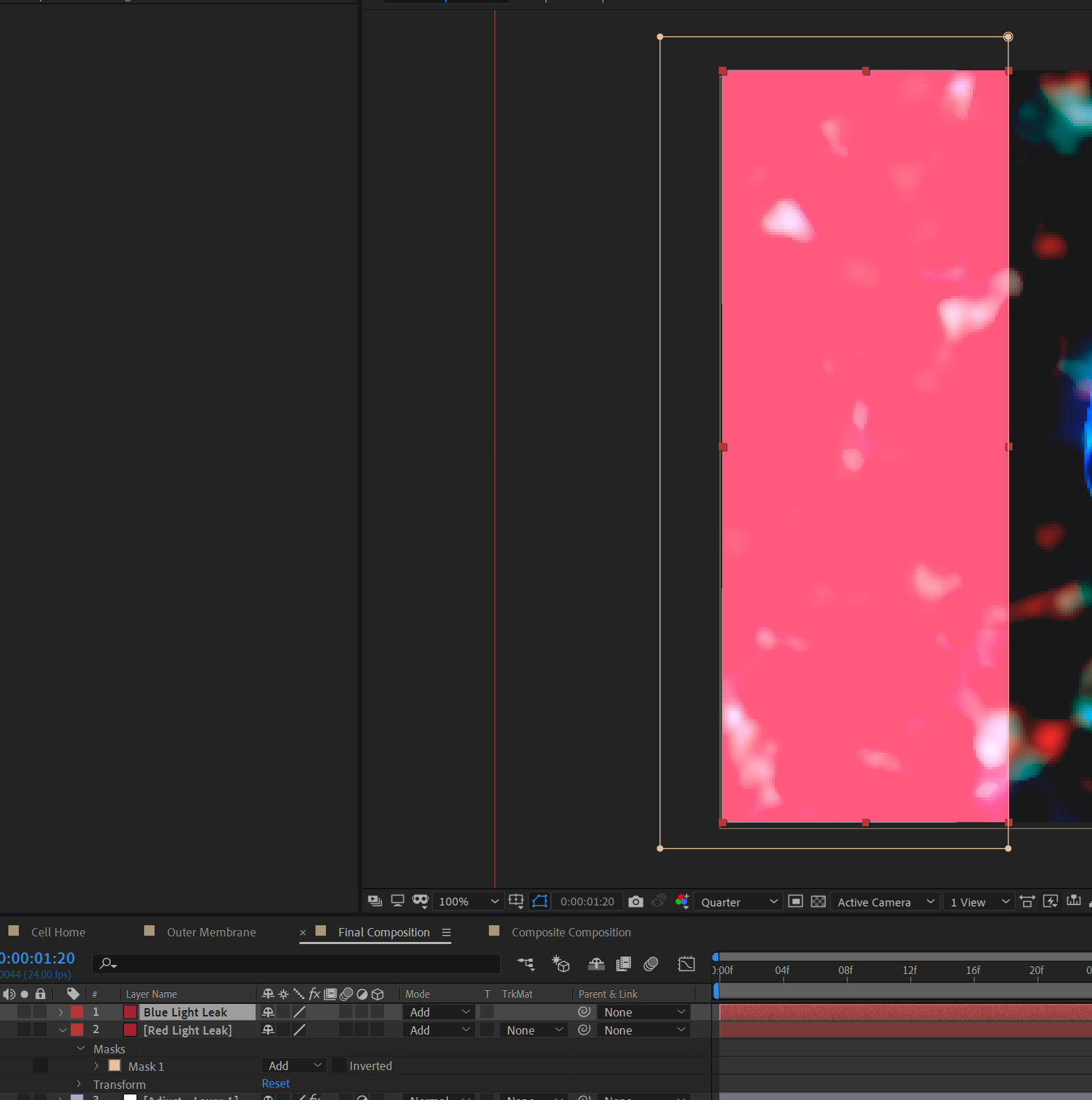The width and height of the screenshot is (1092, 1100).
Task: Open the Quarter resolution dropdown
Action: [738, 902]
